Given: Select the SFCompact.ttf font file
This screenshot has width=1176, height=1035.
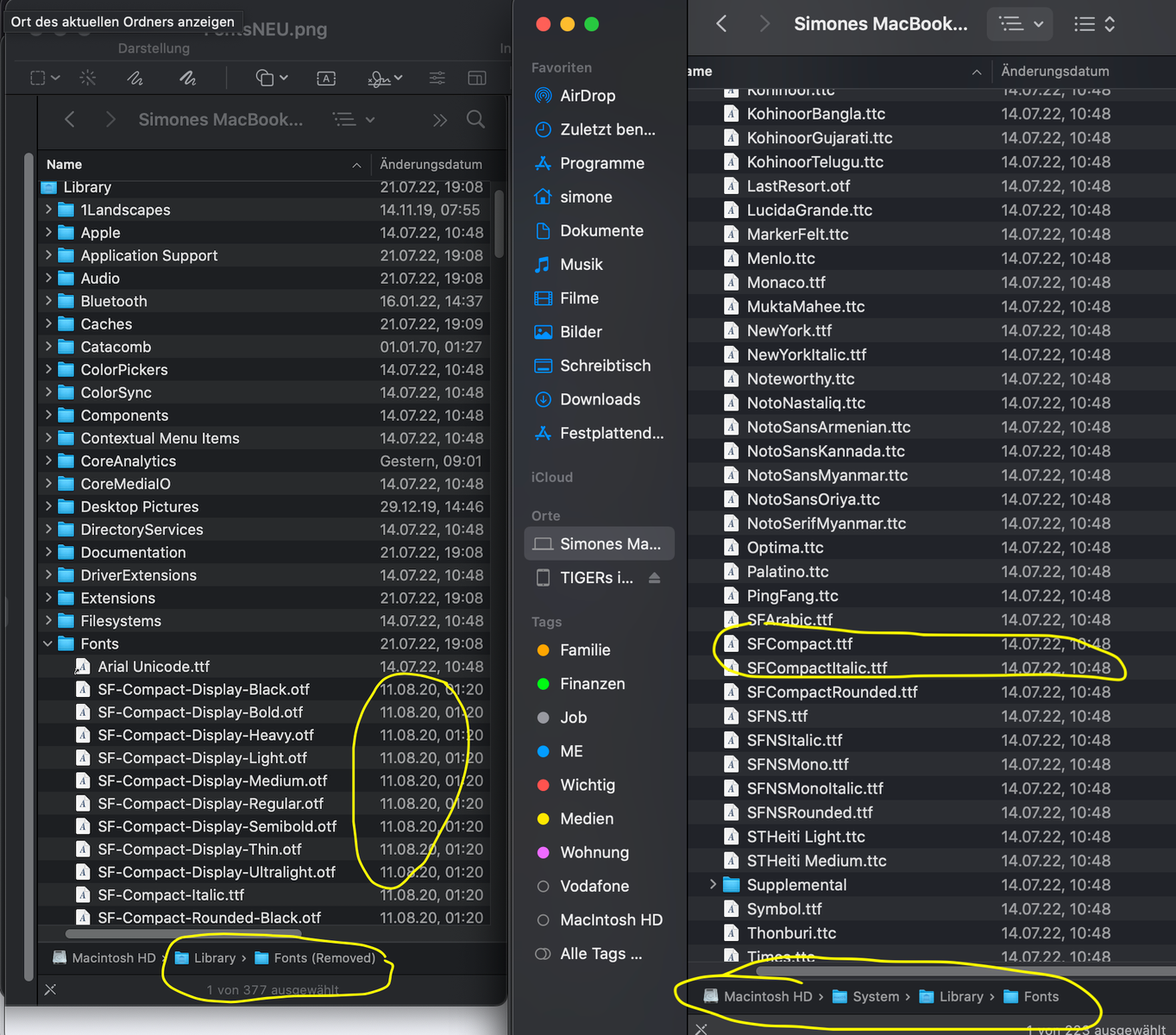Looking at the screenshot, I should (799, 643).
